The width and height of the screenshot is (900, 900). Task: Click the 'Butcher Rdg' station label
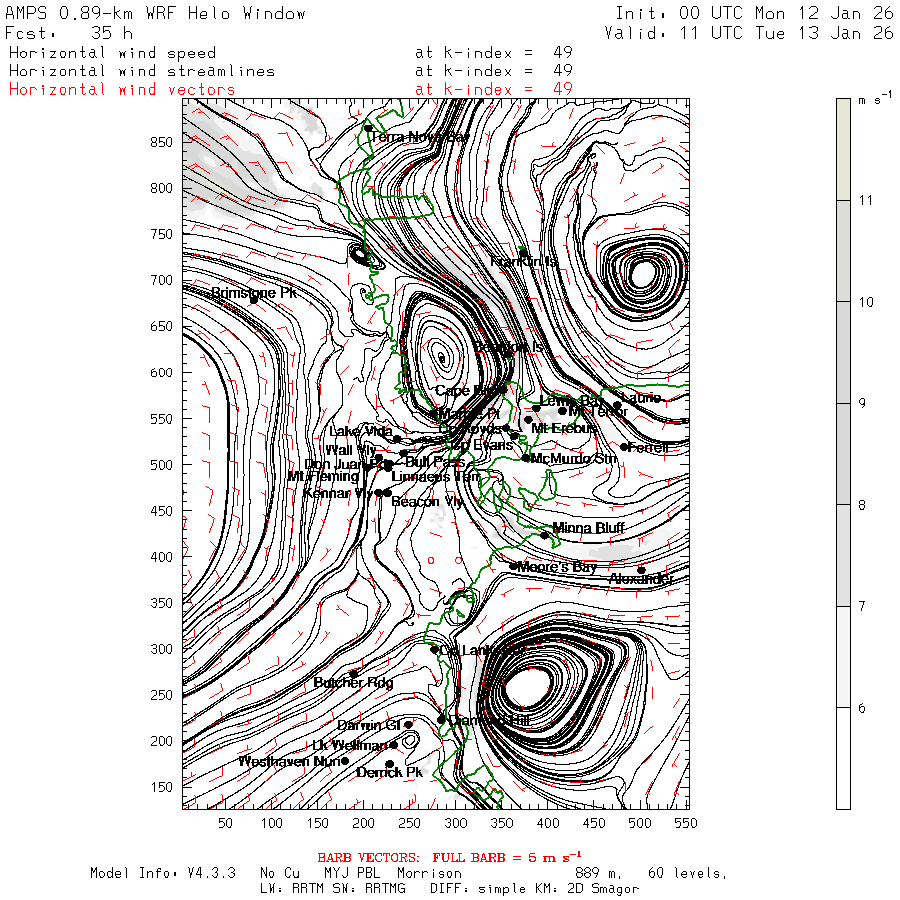click(x=354, y=682)
